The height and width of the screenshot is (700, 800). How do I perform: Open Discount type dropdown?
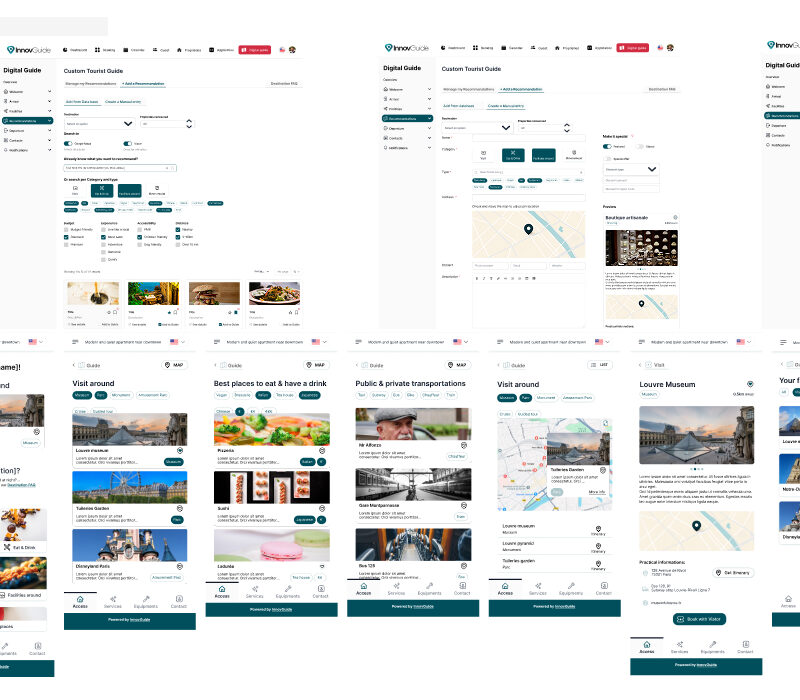[631, 169]
